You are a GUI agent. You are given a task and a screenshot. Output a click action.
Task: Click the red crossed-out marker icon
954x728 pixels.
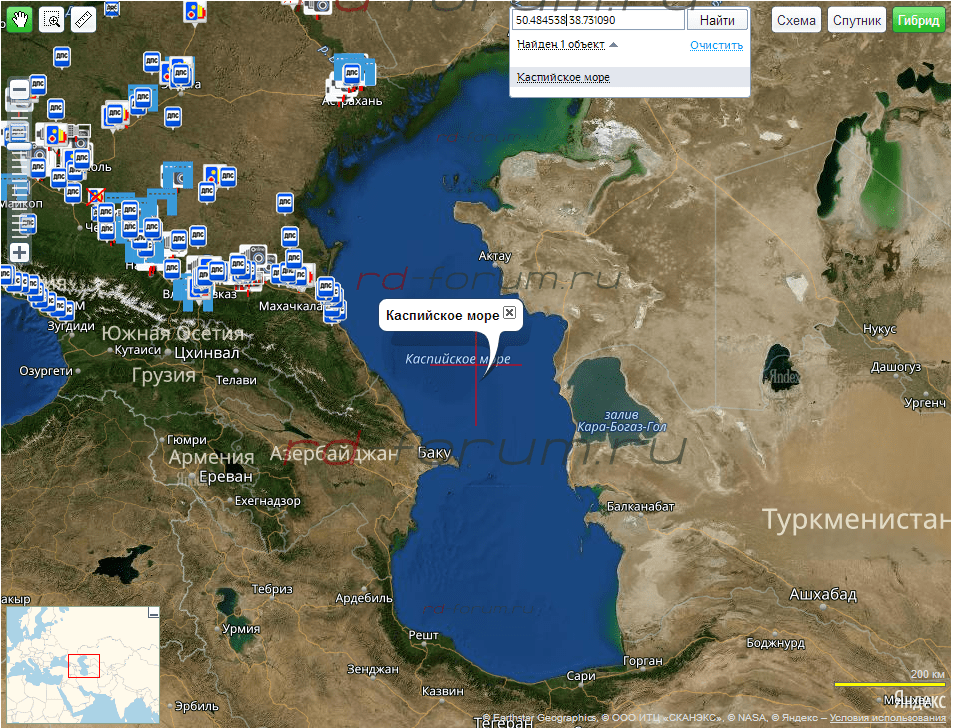click(96, 196)
